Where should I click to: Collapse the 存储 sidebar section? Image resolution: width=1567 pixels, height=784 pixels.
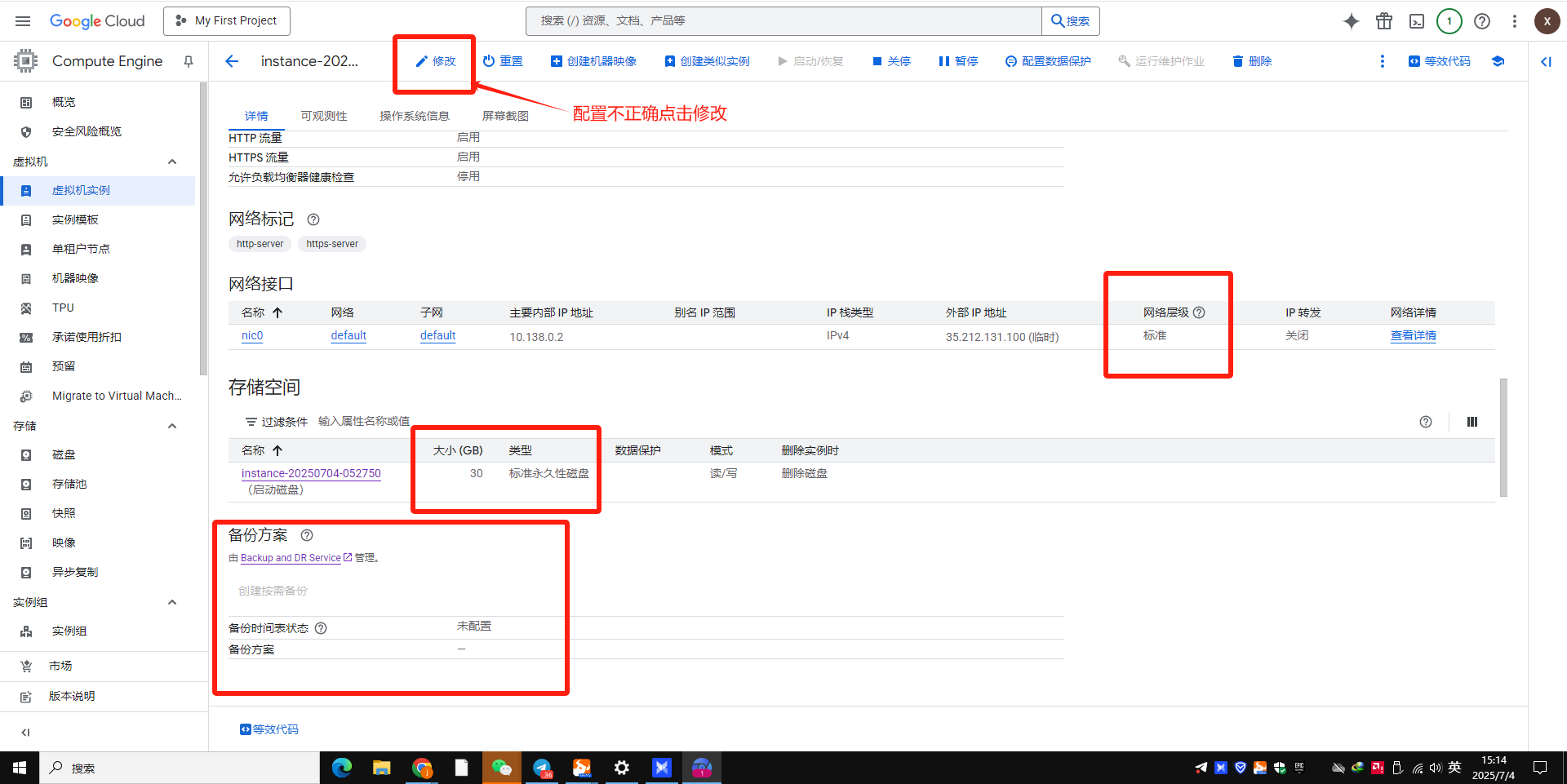point(172,426)
